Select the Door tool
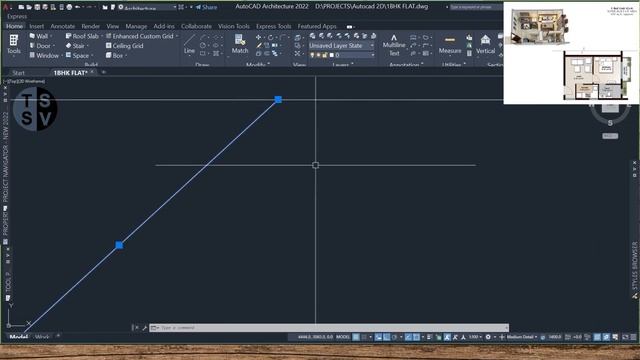 [x=40, y=46]
